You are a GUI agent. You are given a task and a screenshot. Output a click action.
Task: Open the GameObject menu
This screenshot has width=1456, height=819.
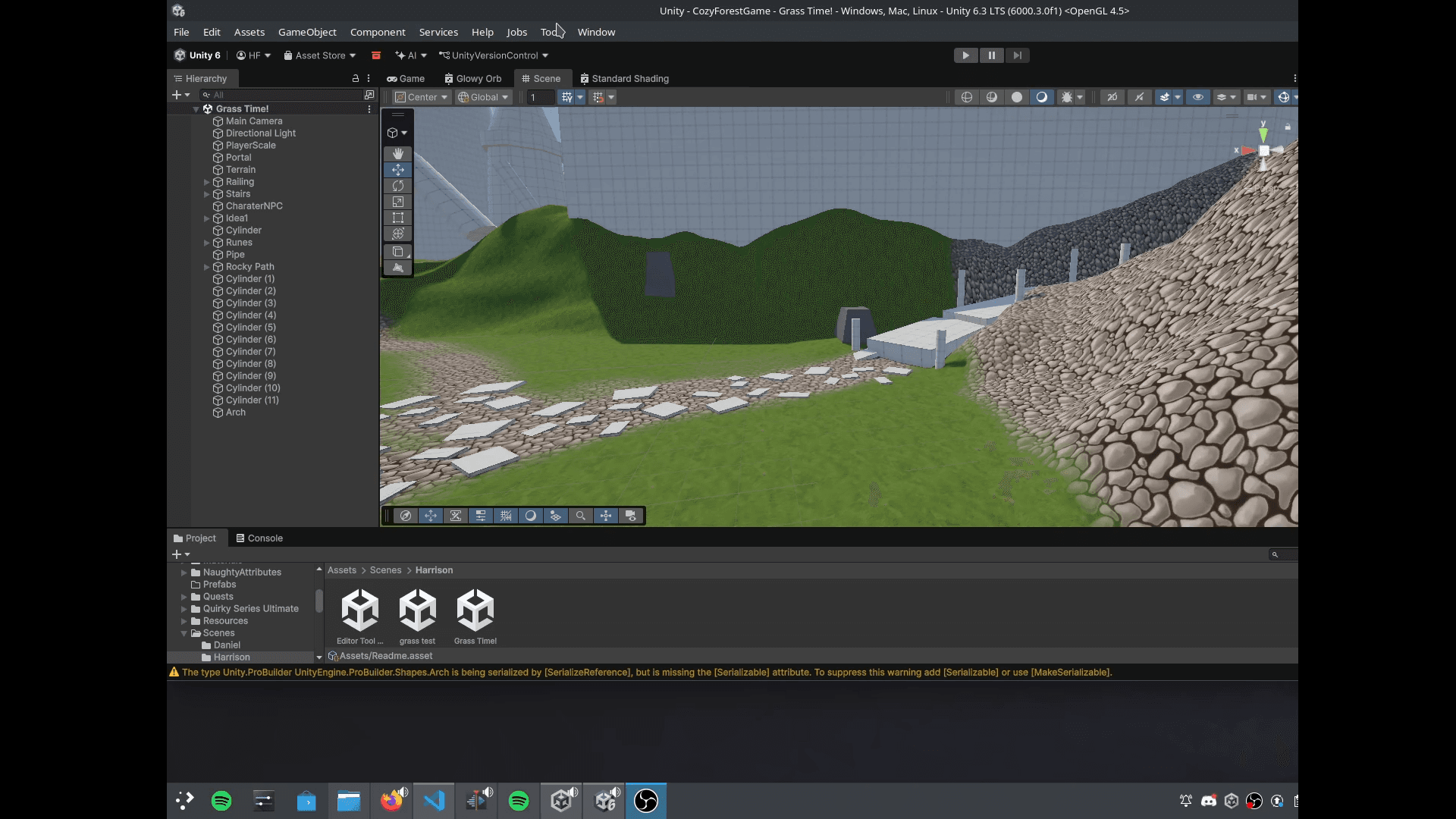coord(307,32)
